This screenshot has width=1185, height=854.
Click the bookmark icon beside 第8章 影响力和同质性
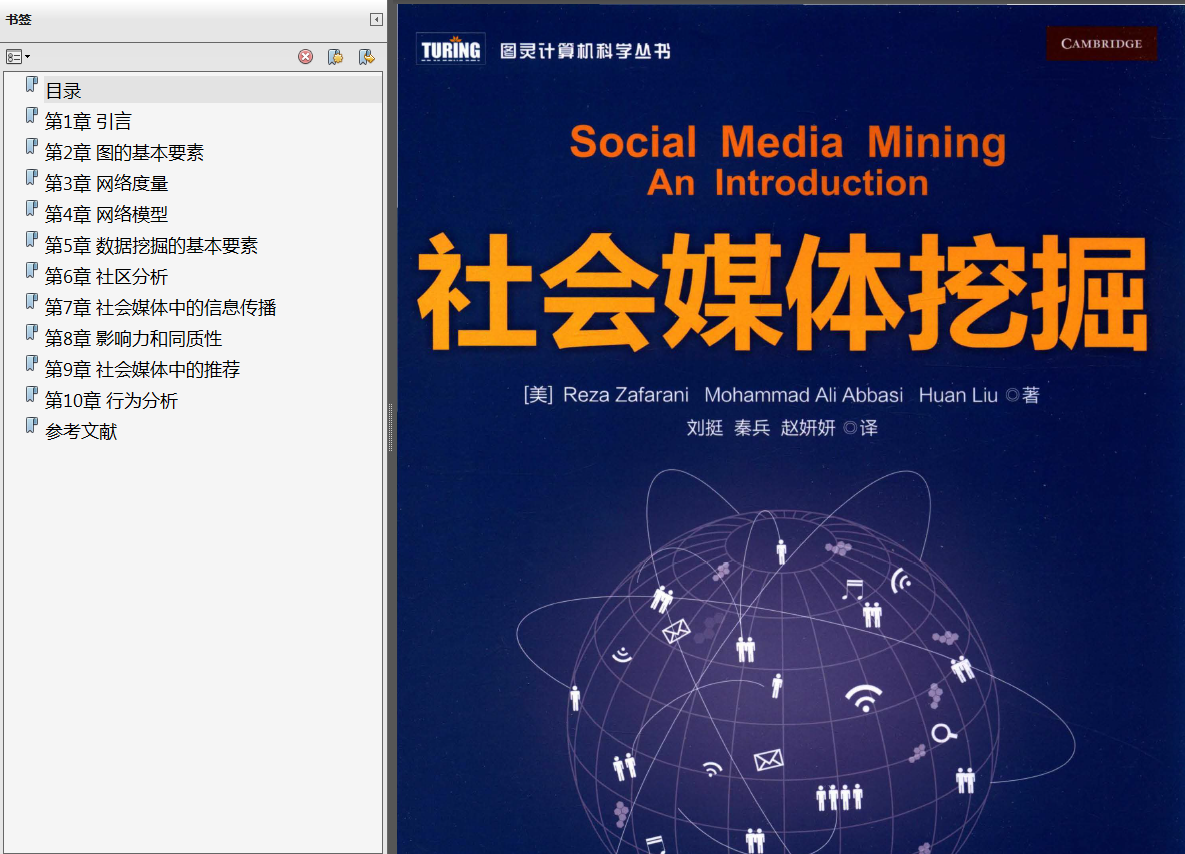(31, 333)
